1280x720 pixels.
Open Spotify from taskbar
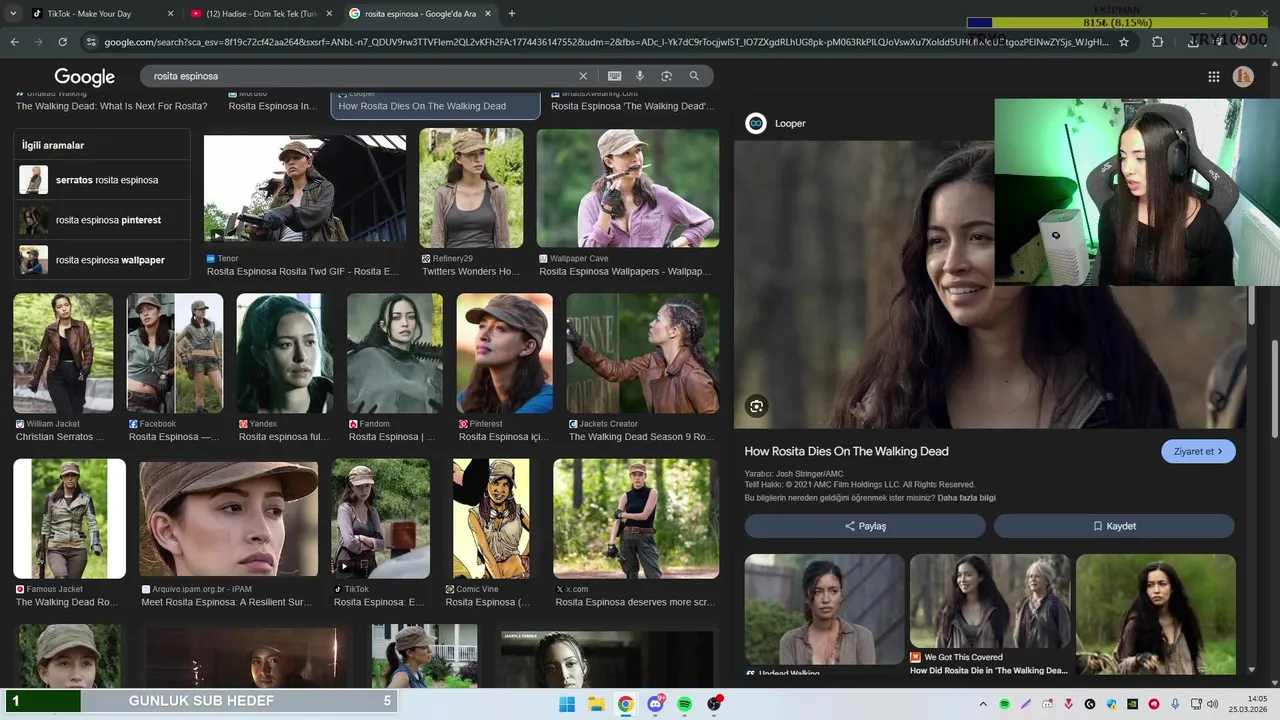(685, 704)
